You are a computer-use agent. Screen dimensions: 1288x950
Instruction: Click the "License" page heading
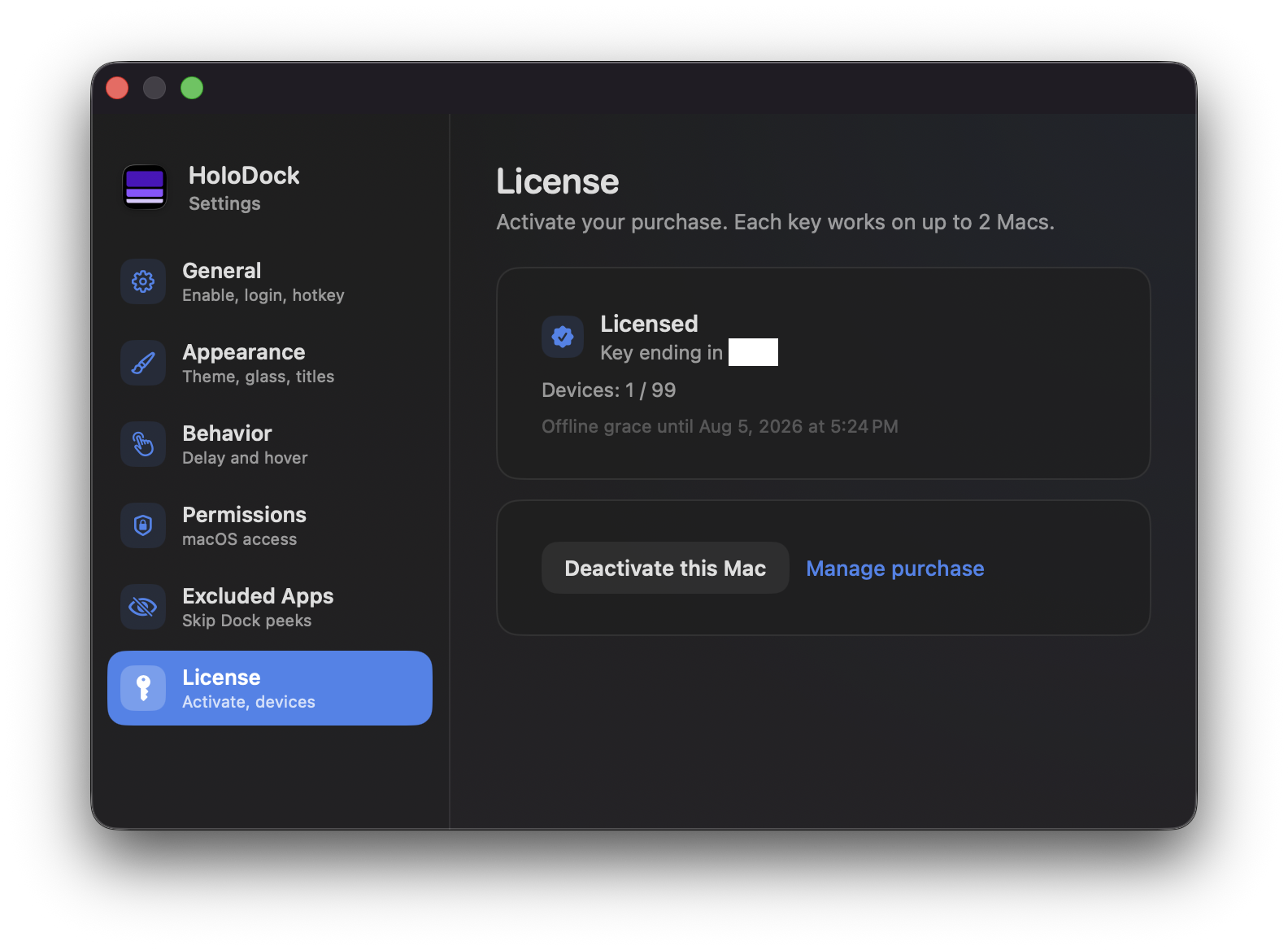tap(558, 181)
